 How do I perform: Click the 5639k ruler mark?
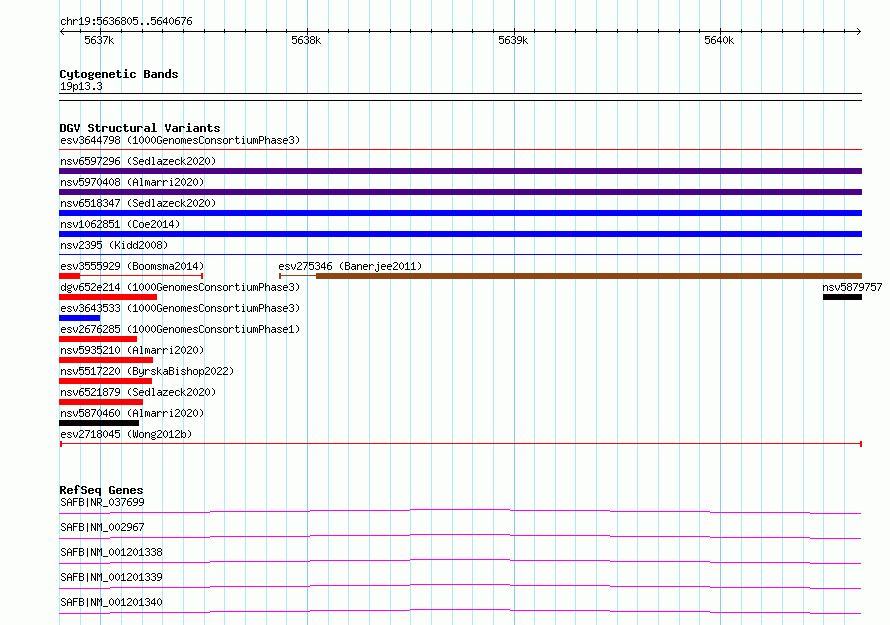(513, 40)
